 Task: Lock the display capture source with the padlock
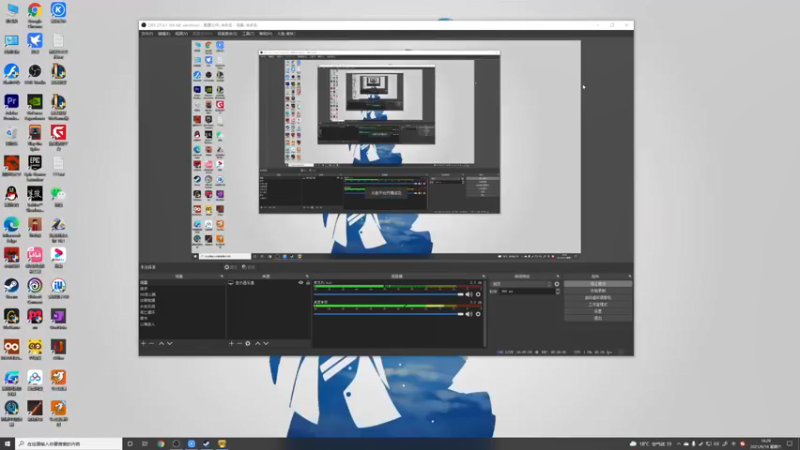[x=308, y=283]
